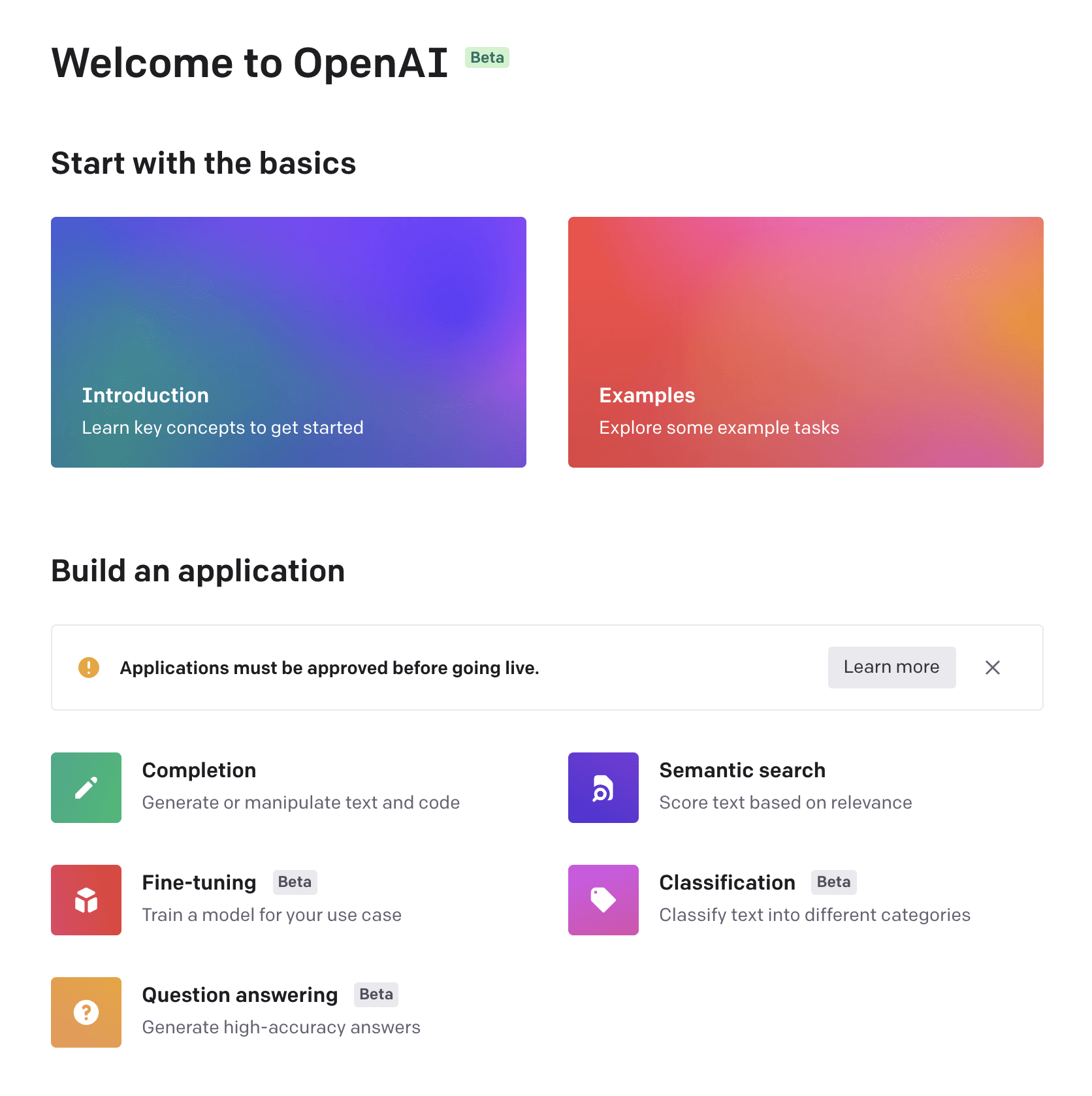Open the Semantic search guide link
This screenshot has width=1092, height=1096.
[x=743, y=770]
